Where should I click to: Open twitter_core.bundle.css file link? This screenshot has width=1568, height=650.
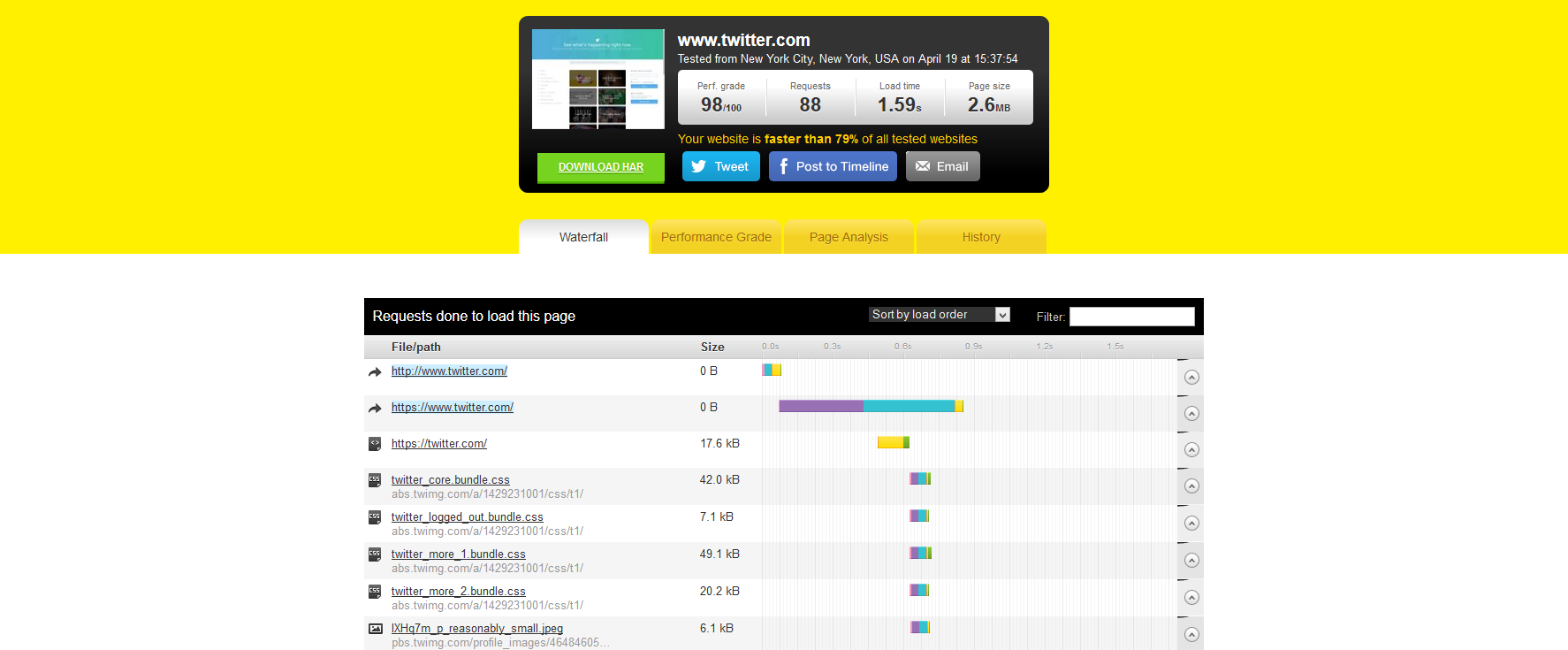click(x=451, y=480)
